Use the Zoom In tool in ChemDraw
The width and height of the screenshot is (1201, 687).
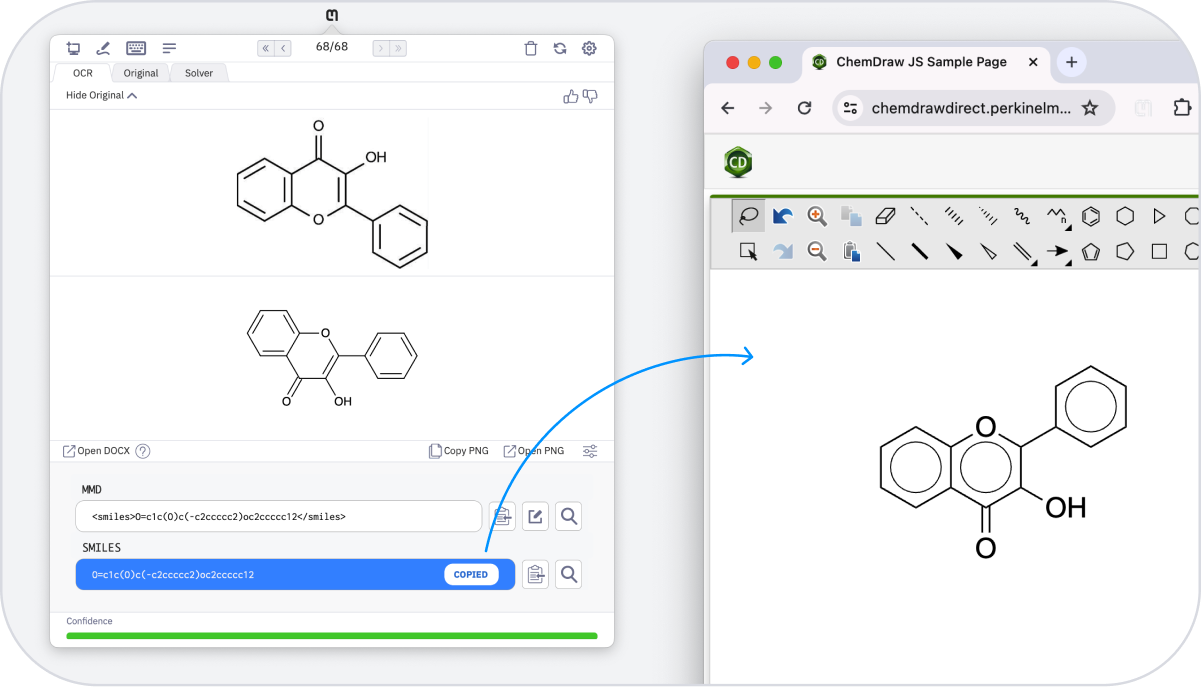(815, 216)
